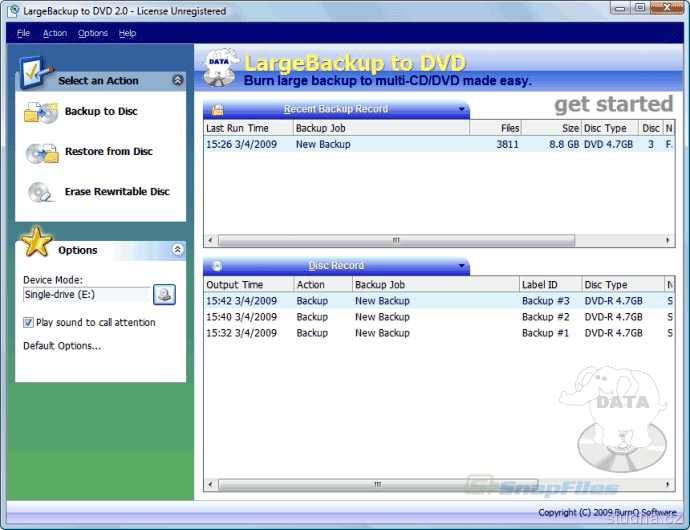Open Default Options link

coord(62,346)
